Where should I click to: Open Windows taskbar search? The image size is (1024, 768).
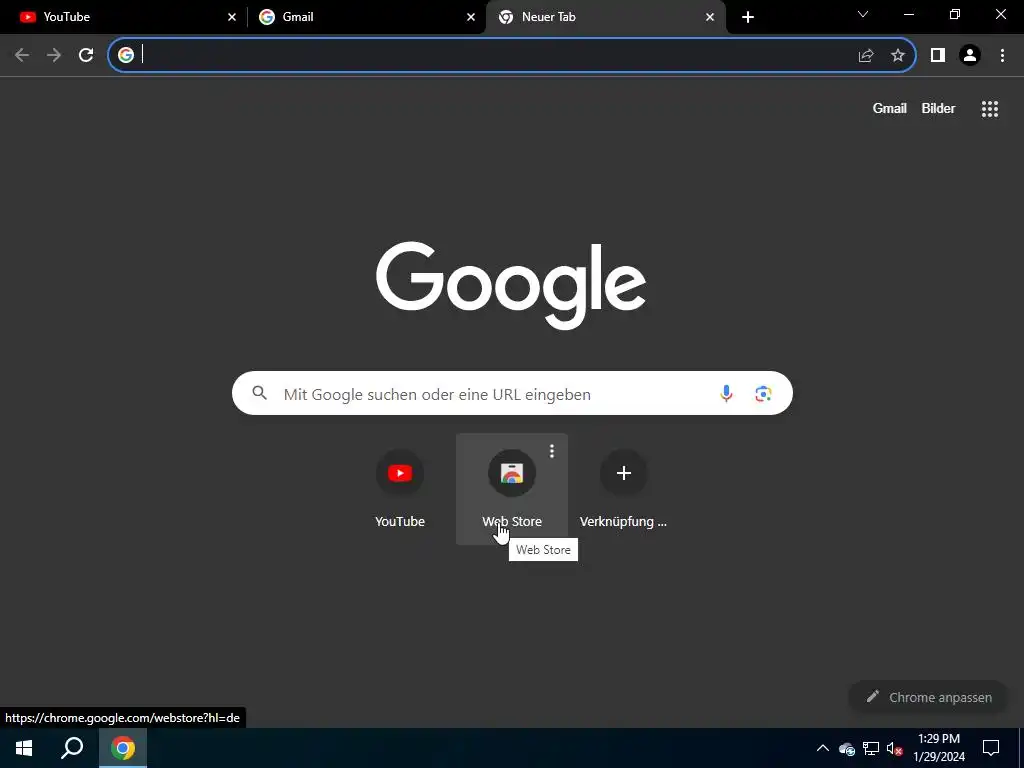(72, 748)
